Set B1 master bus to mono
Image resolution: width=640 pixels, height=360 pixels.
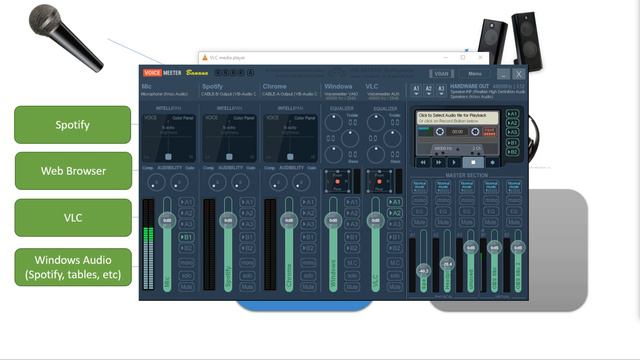tap(490, 200)
